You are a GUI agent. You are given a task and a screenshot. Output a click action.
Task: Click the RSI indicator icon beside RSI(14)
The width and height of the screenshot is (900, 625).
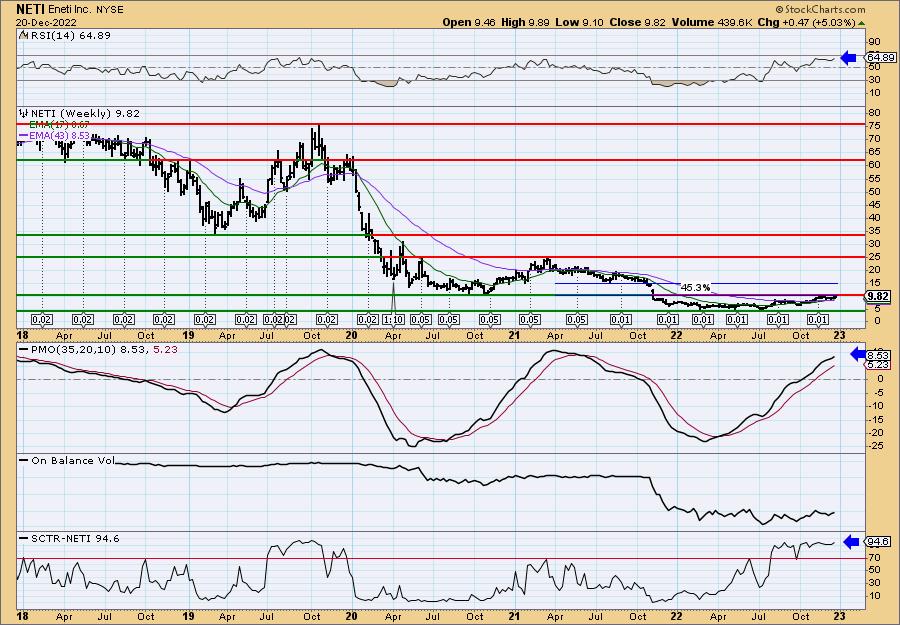pos(23,35)
